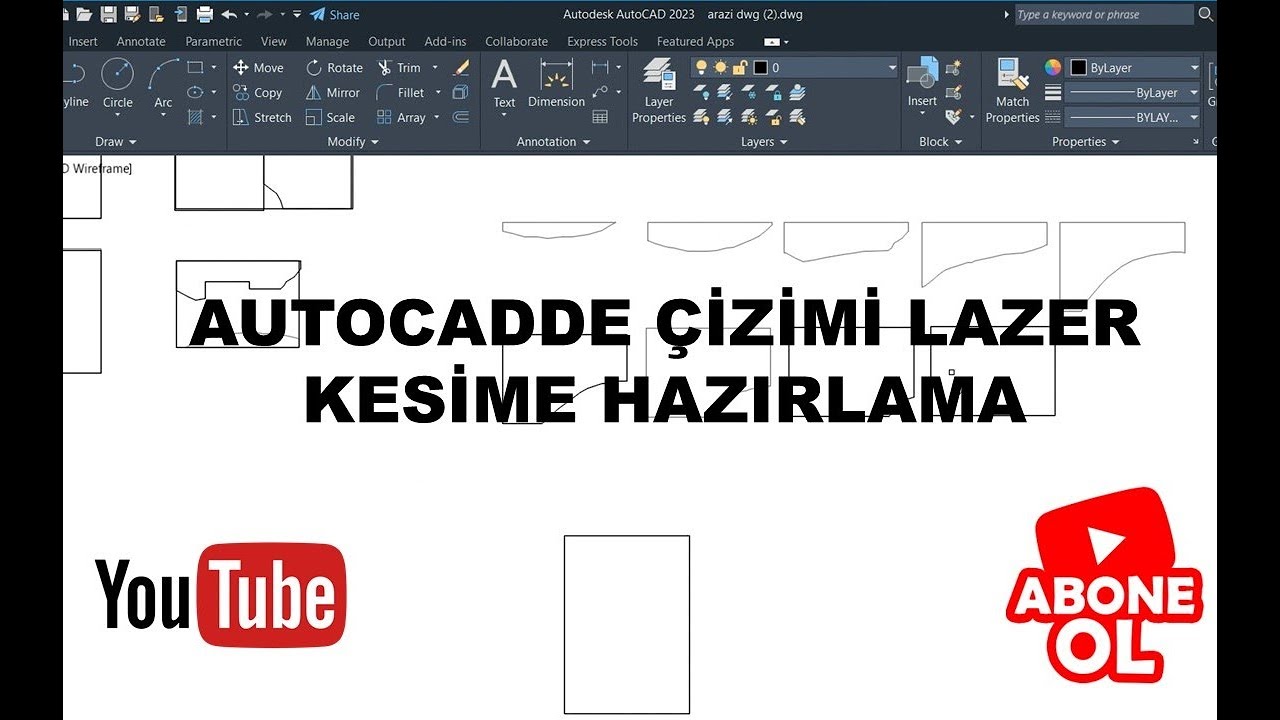Click the Fillet tool
The width and height of the screenshot is (1280, 720).
point(400,92)
